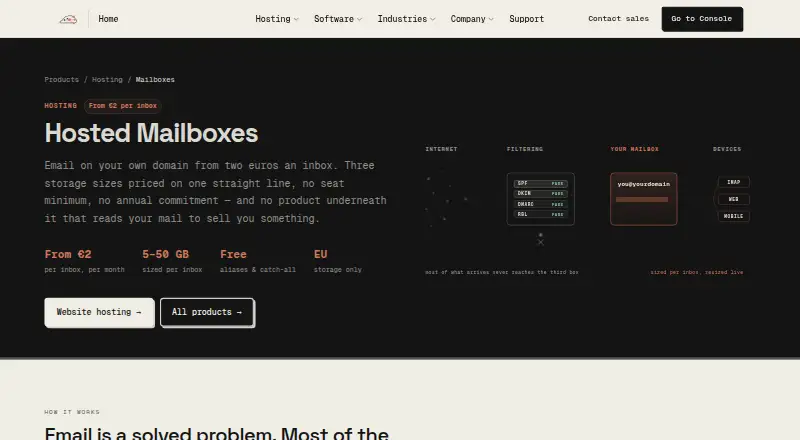
Task: Click the cloud logo icon
Action: coord(68,19)
